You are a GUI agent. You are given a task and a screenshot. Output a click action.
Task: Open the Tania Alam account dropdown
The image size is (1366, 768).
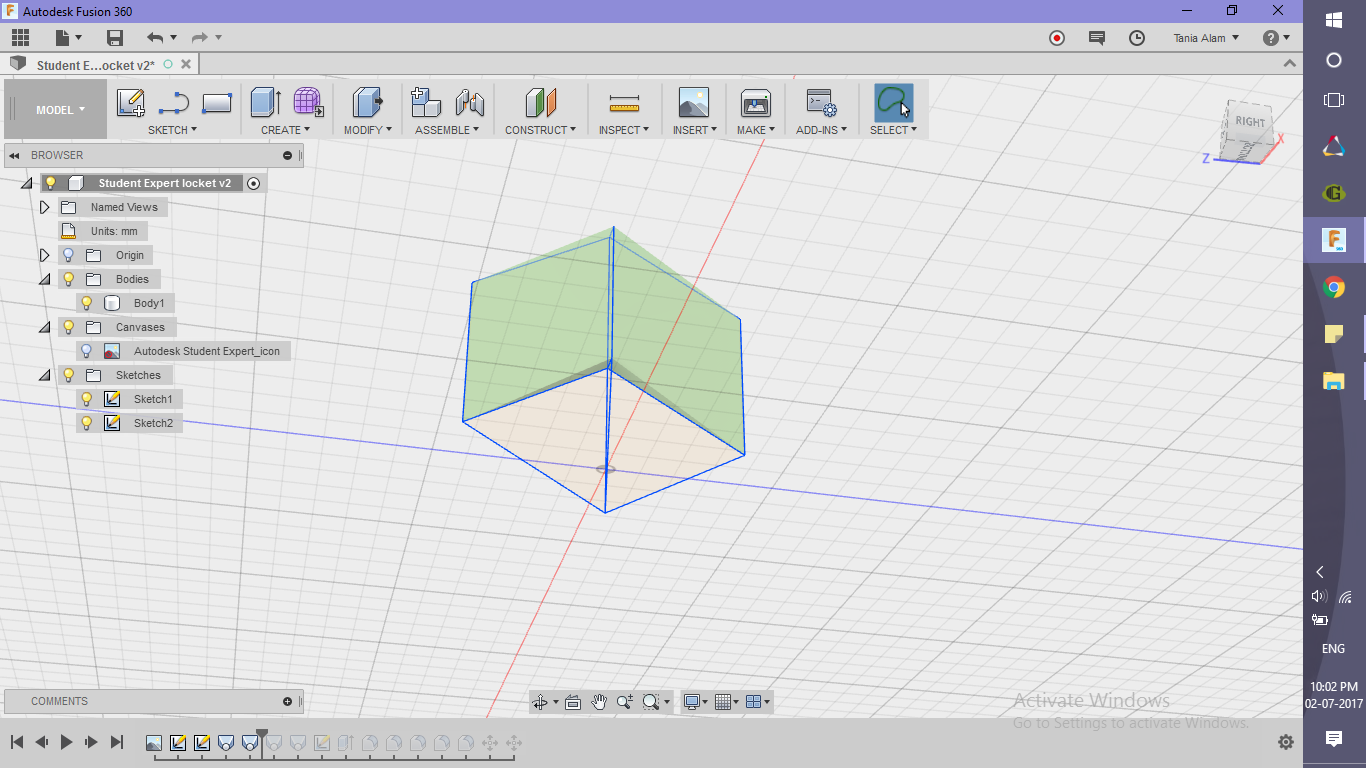1206,38
